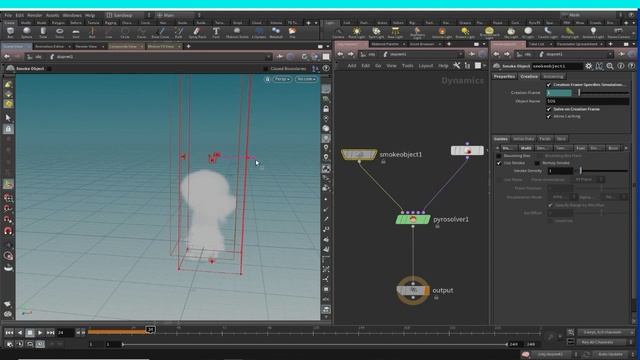The width and height of the screenshot is (640, 360).
Task: Click the Smoke Density slider
Action: click(603, 171)
